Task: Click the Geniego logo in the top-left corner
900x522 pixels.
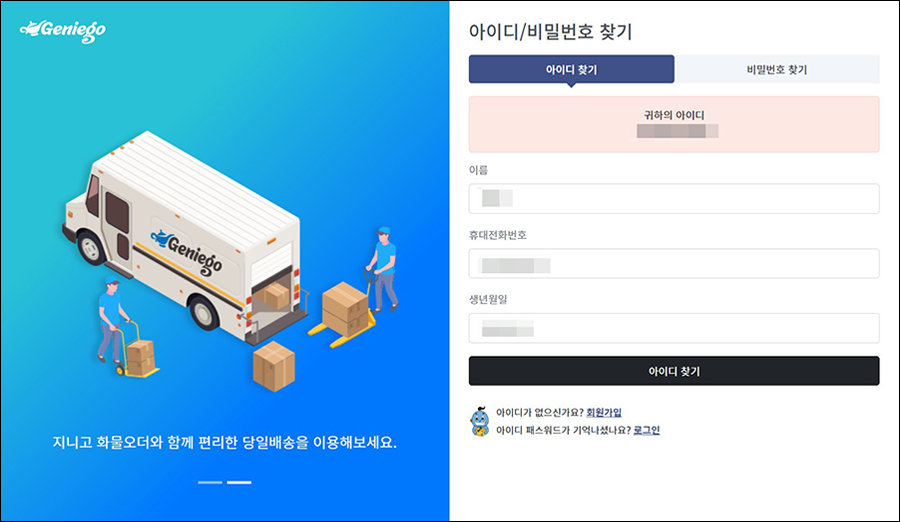Action: coord(63,31)
